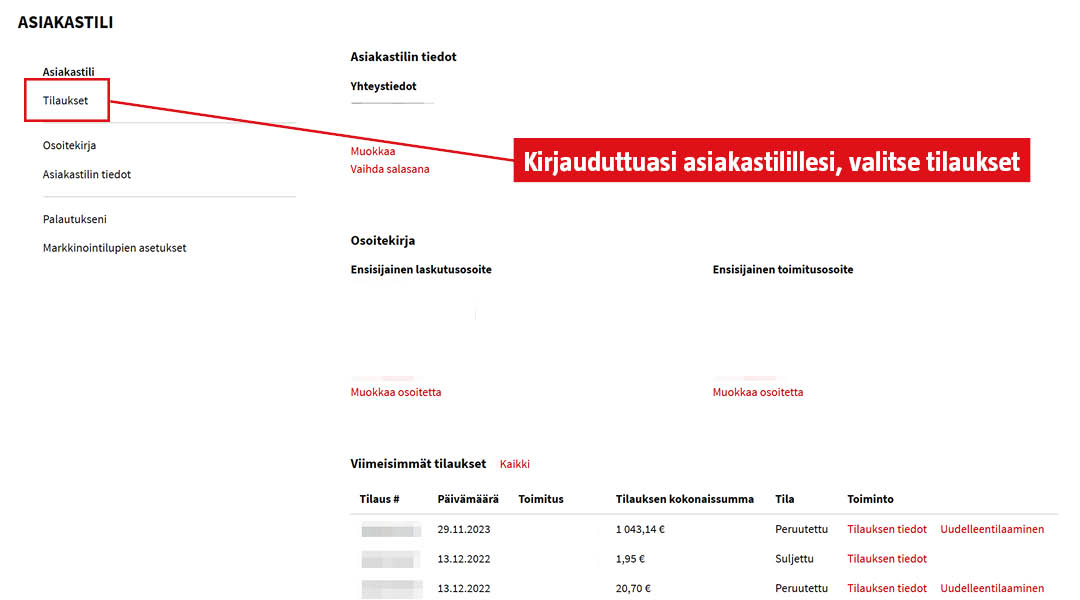Screen dimensions: 1080x600
Task: Open the Palautukseni page
Action: pos(74,220)
